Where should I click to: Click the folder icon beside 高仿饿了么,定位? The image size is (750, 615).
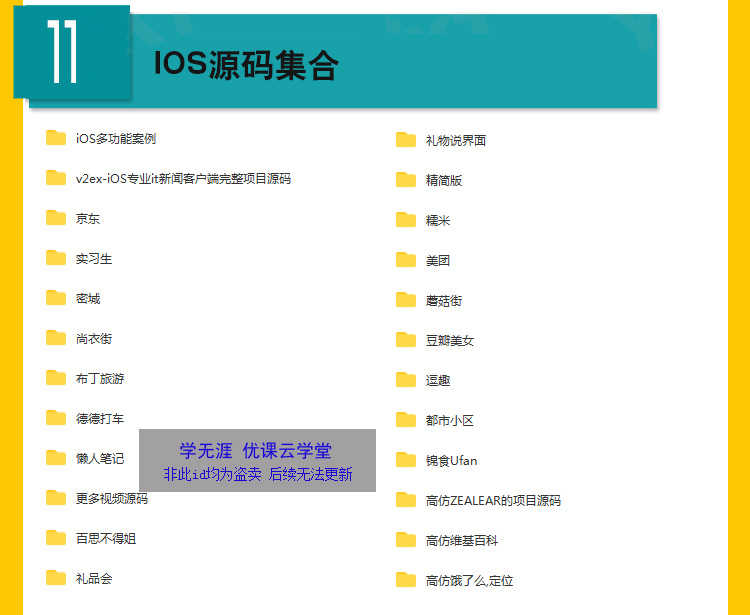406,580
